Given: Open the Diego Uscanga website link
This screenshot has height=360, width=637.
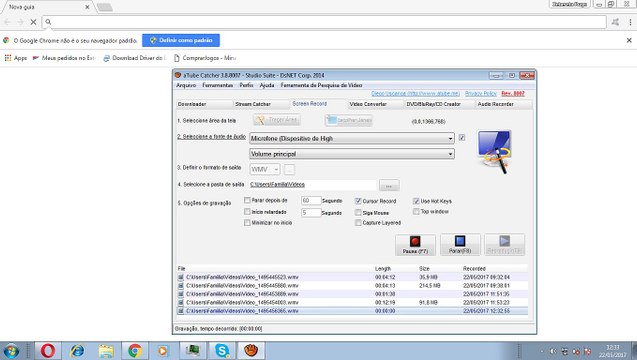Looking at the screenshot, I should pyautogui.click(x=416, y=93).
